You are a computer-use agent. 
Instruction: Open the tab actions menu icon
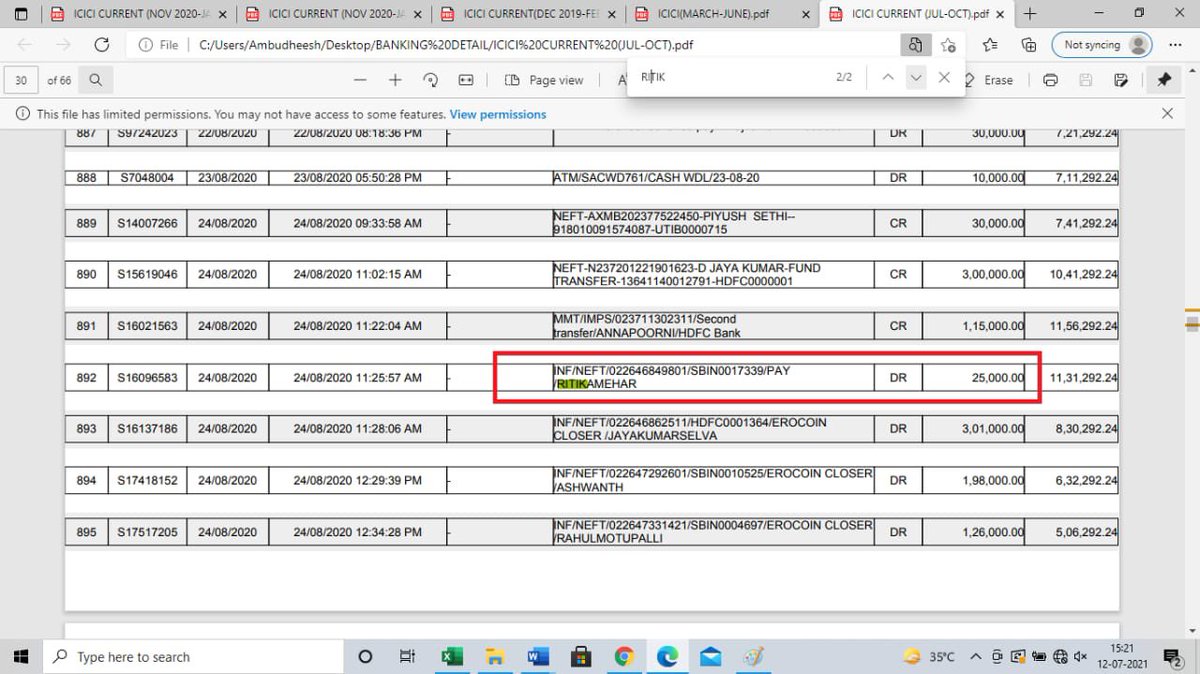[x=21, y=14]
